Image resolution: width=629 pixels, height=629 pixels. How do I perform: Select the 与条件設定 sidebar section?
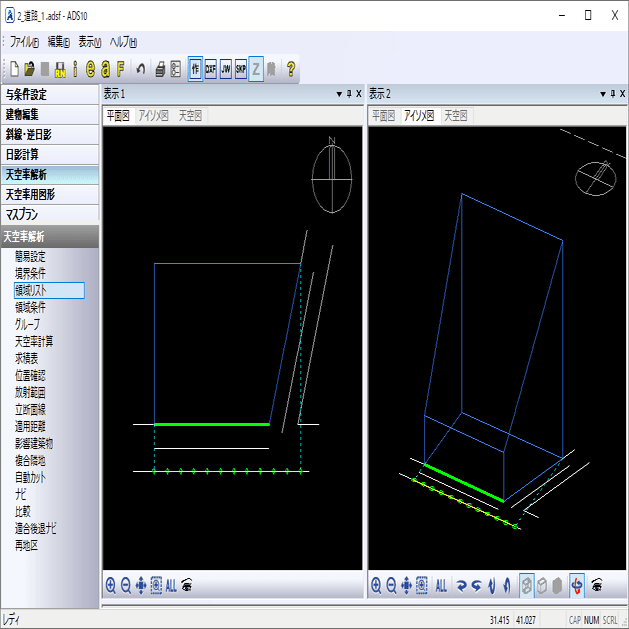pos(50,95)
